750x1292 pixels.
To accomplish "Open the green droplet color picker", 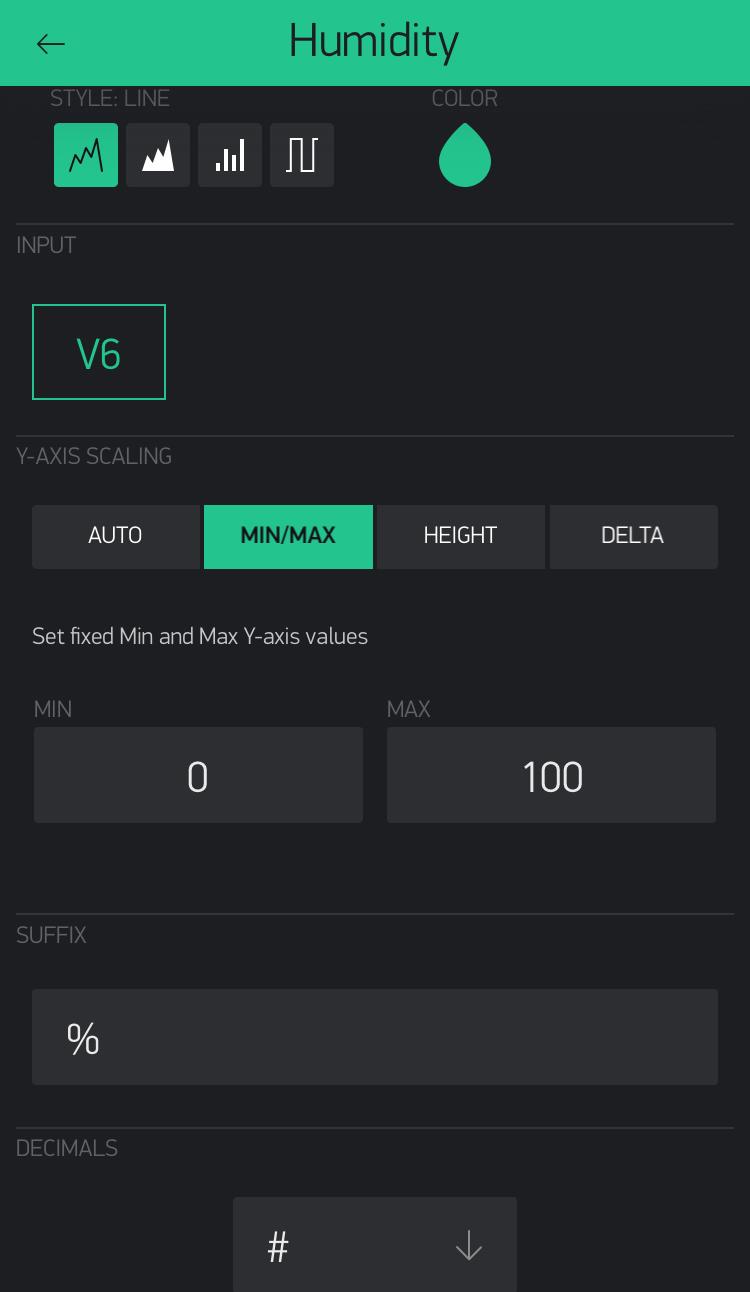I will pos(465,155).
